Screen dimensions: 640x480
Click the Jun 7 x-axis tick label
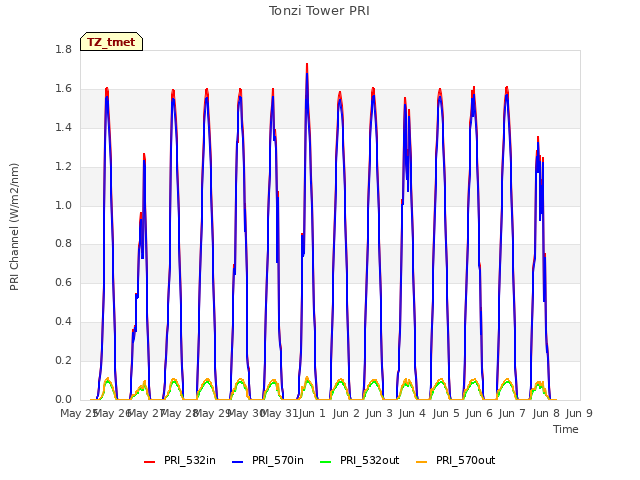pyautogui.click(x=512, y=413)
